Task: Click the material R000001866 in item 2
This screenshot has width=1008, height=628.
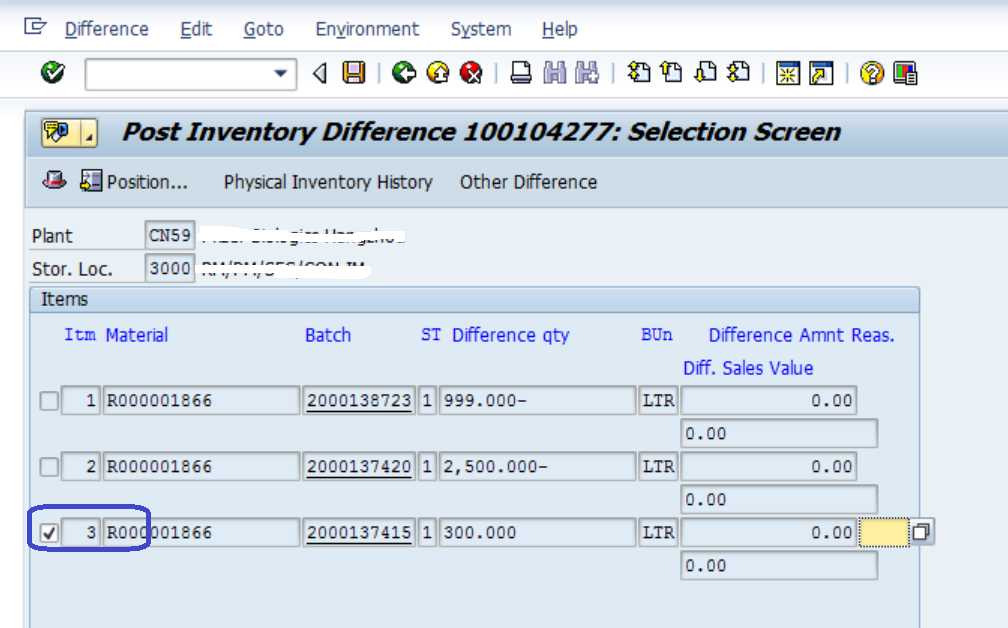Action: point(201,466)
